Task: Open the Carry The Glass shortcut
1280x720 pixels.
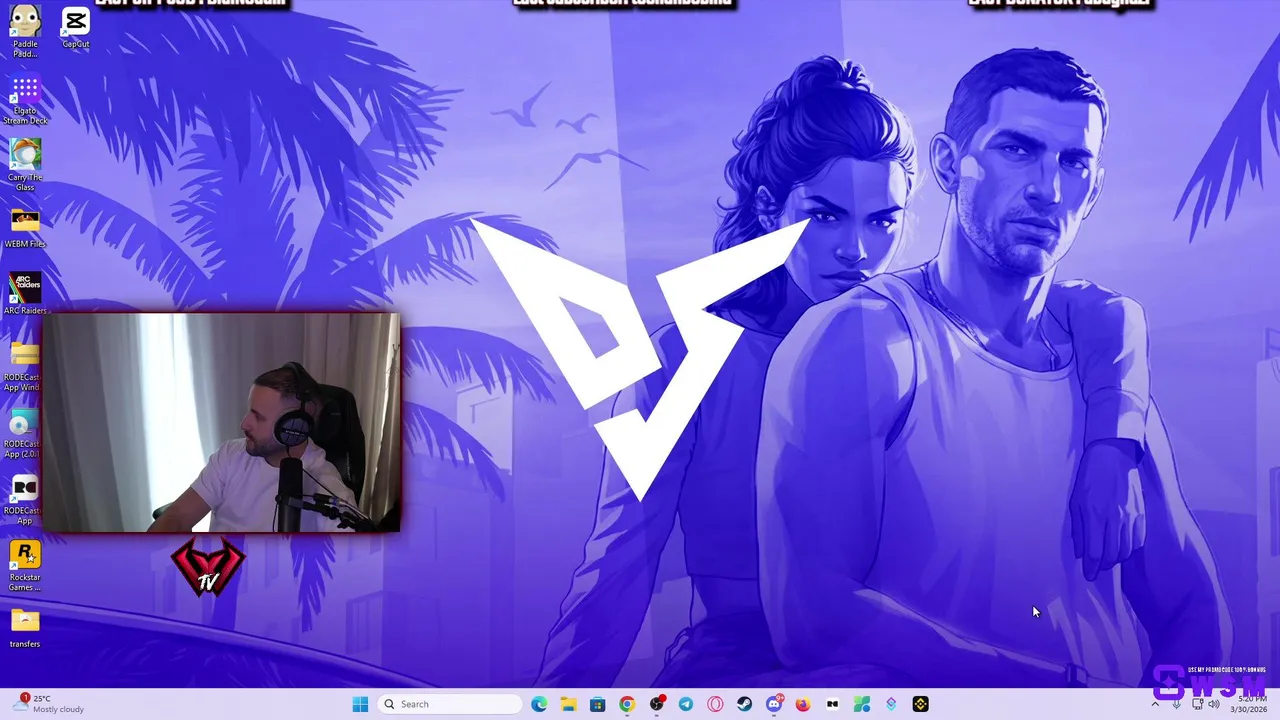Action: click(x=25, y=165)
